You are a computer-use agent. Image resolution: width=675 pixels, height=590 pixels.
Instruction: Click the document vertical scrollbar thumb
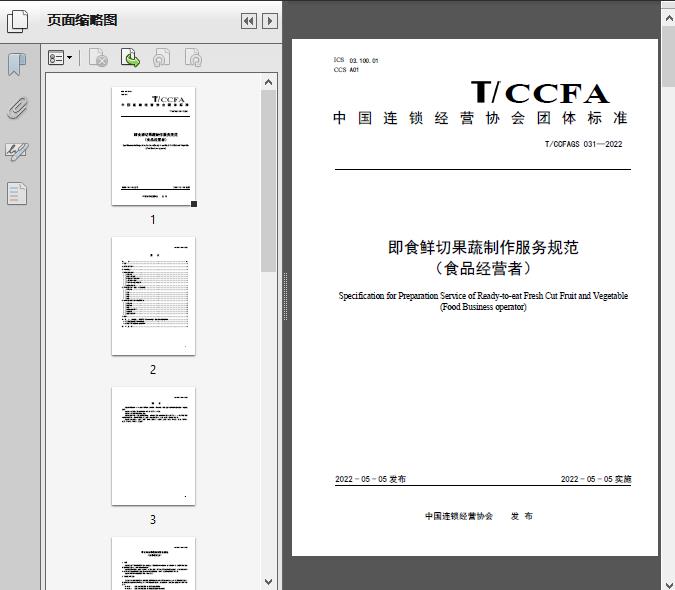coord(669,56)
